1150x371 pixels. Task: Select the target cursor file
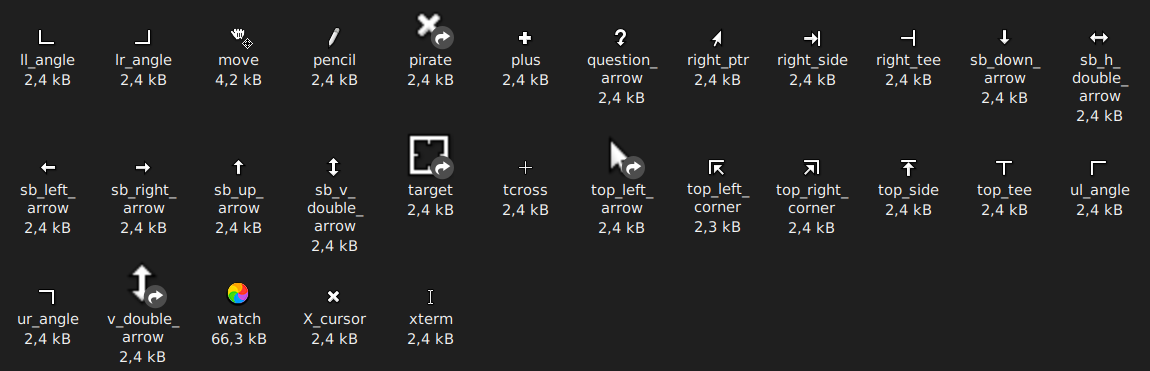coord(431,156)
